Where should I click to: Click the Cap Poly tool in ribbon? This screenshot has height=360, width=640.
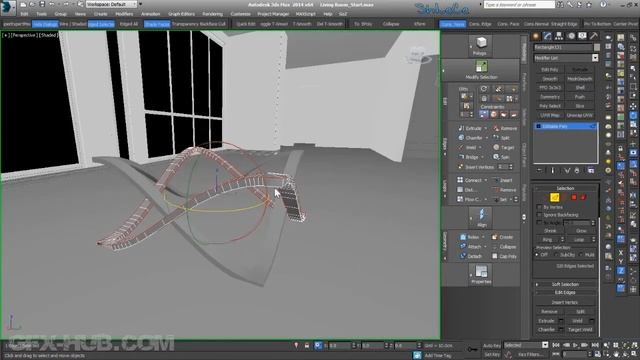pyautogui.click(x=504, y=256)
